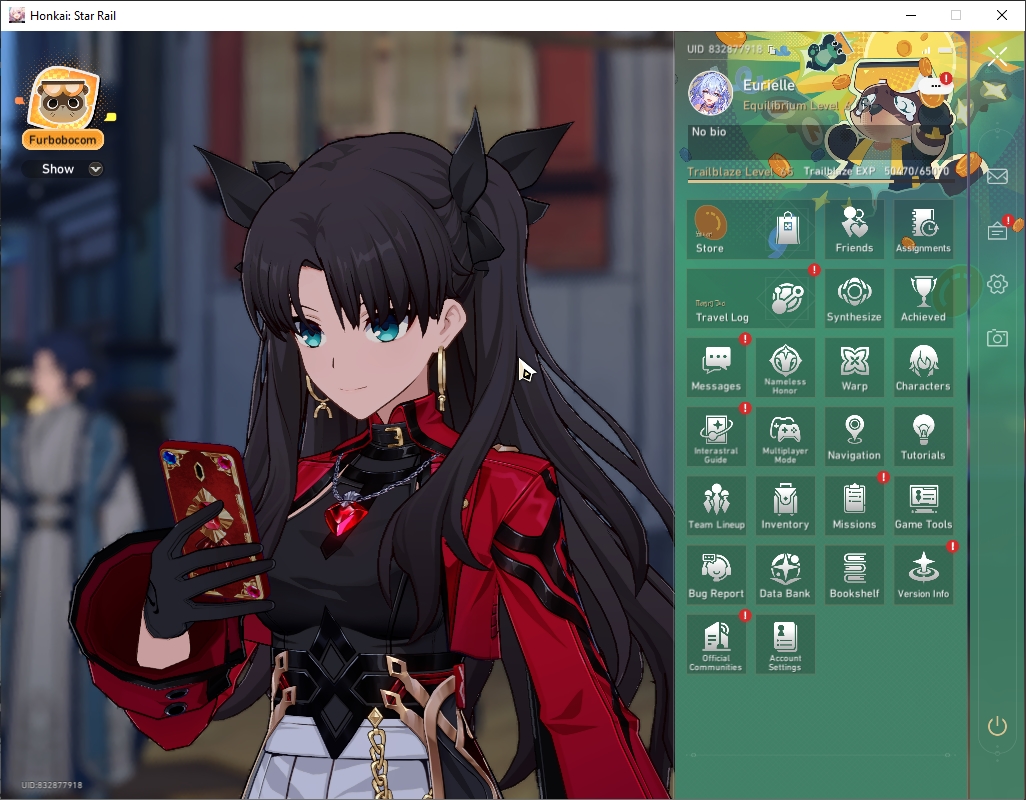Open the Characters menu
1026x800 pixels.
923,368
